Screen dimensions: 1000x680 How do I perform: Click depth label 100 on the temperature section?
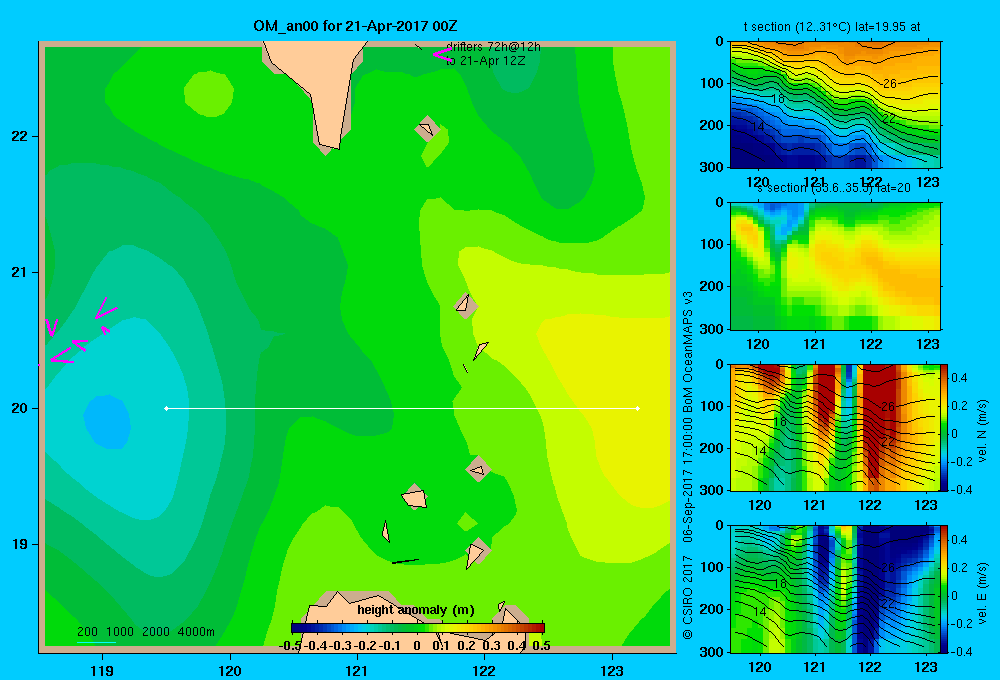pyautogui.click(x=711, y=83)
